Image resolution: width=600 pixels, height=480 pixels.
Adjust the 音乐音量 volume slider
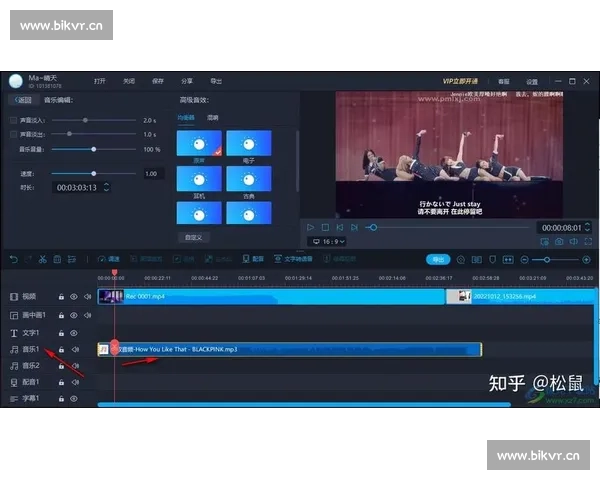click(94, 149)
